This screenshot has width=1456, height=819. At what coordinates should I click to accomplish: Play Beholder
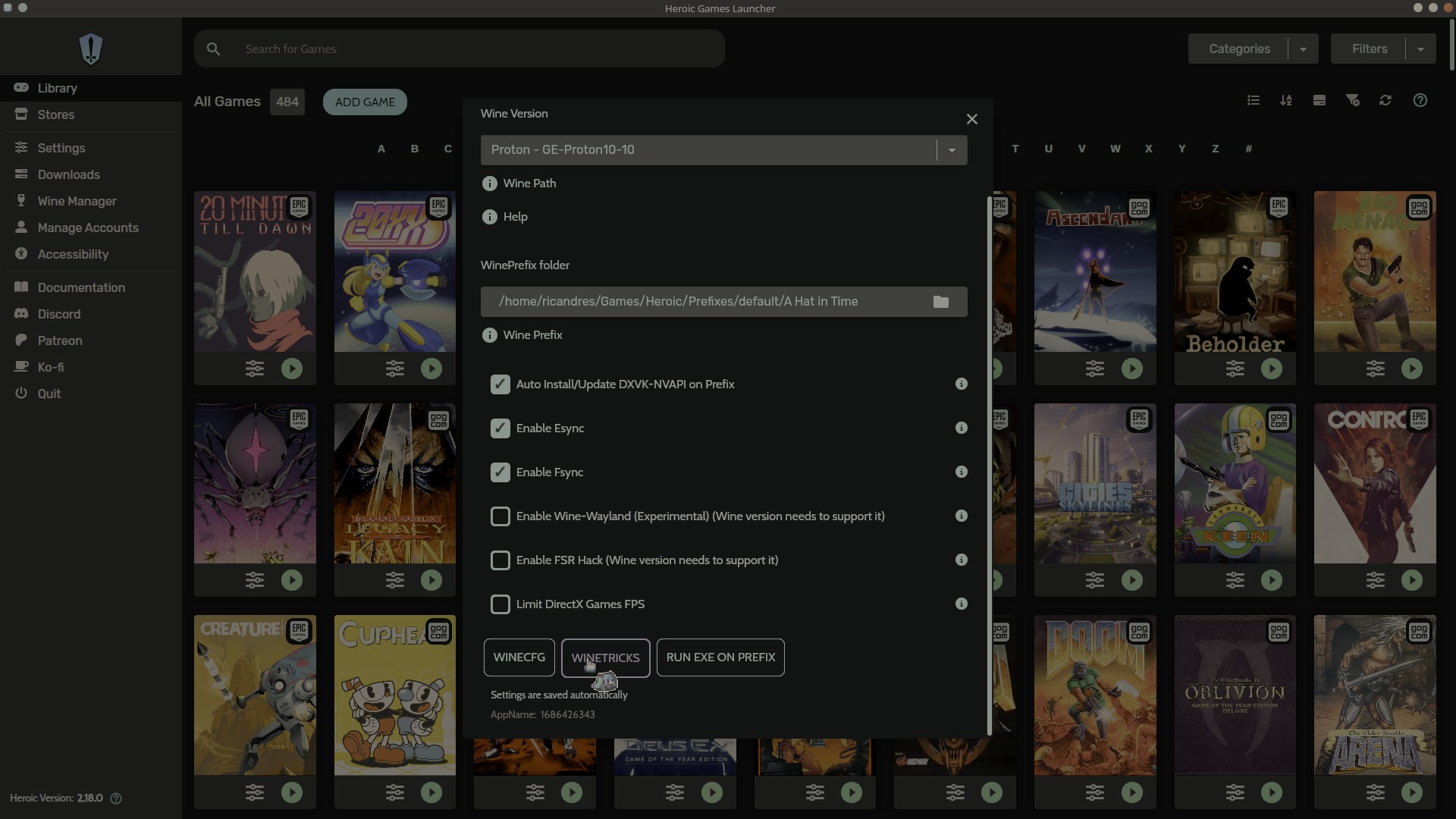[x=1272, y=369]
